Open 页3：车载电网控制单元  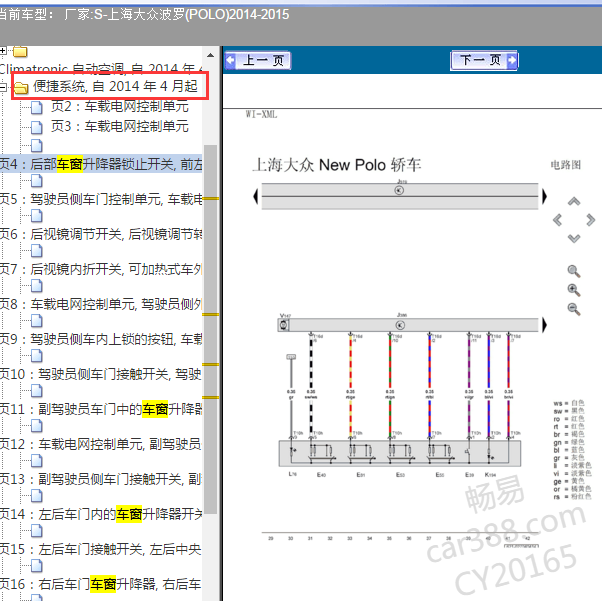tap(120, 126)
